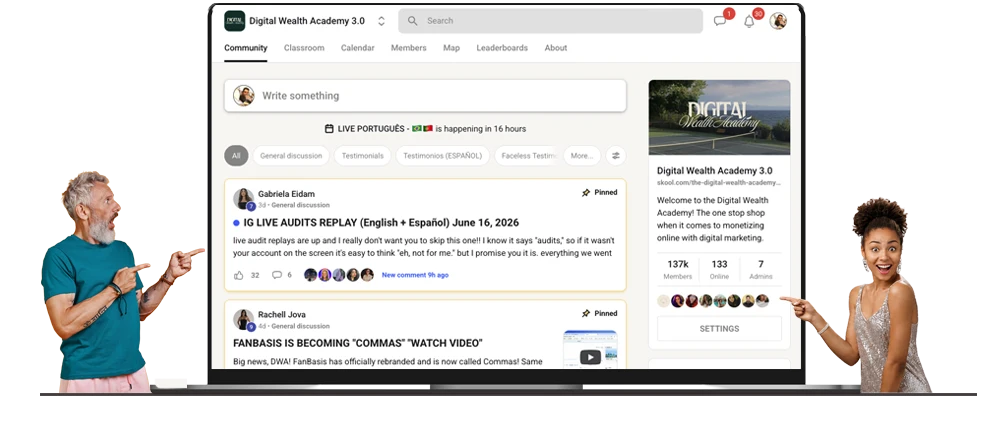Viewport: 1000px width, 434px height.
Task: Click Gabriela Eidam author name
Action: pos(286,194)
